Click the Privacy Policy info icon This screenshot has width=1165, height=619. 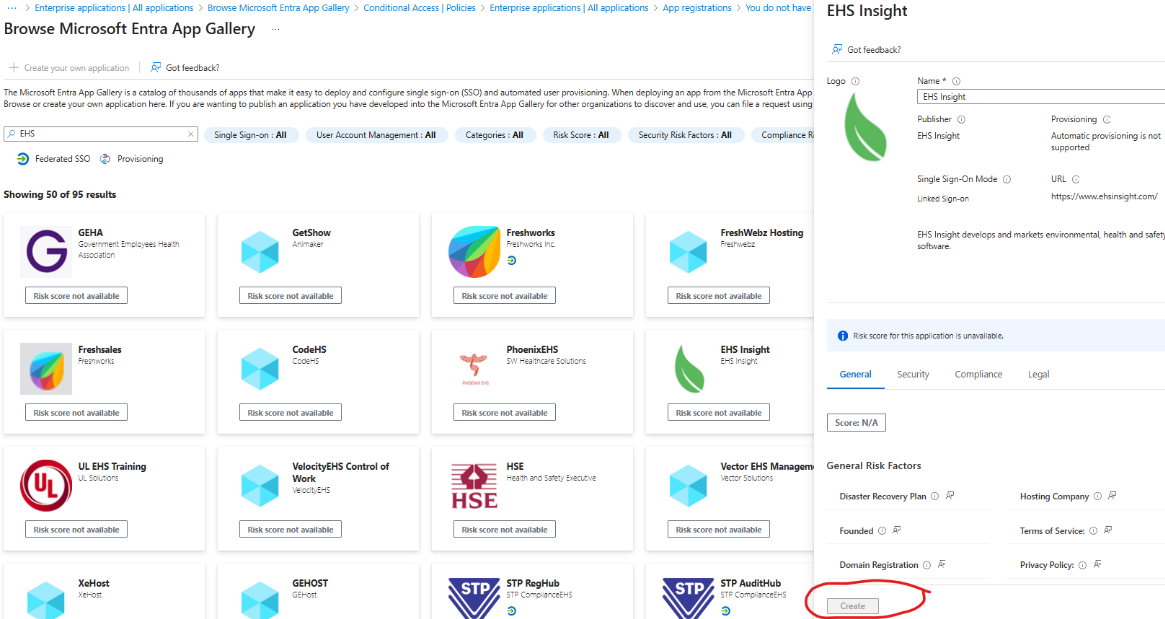click(x=1083, y=565)
